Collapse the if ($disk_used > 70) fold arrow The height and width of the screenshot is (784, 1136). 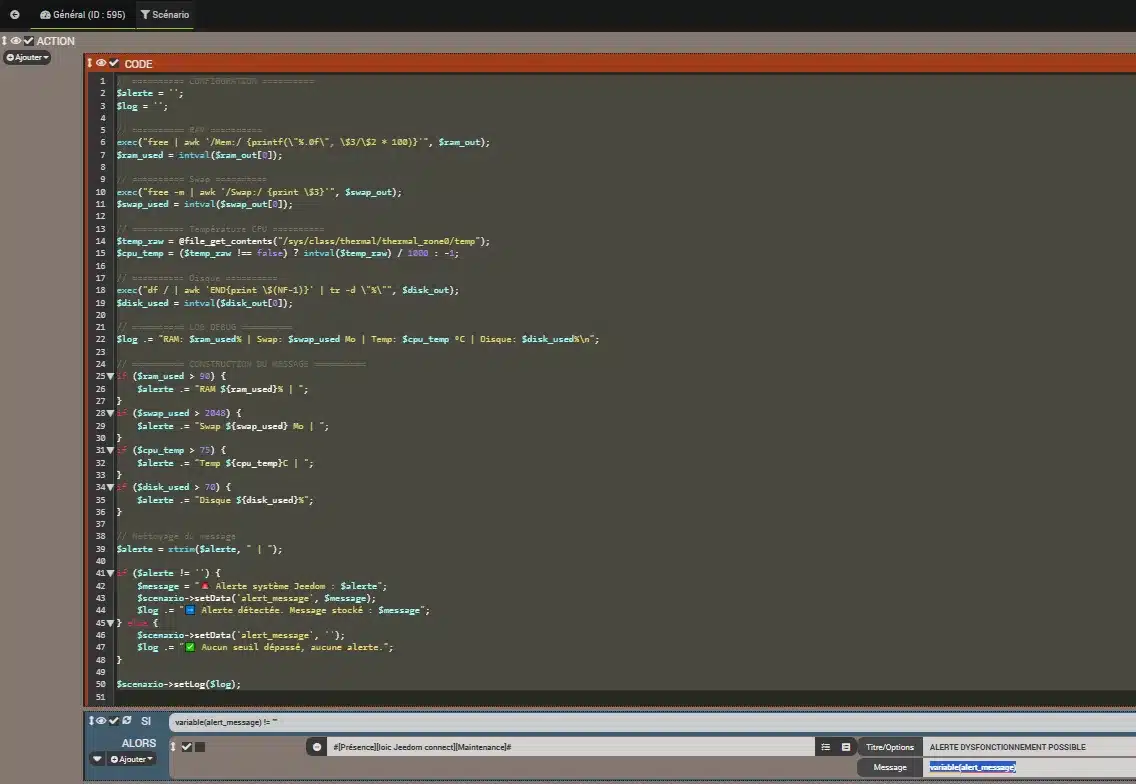coord(110,487)
